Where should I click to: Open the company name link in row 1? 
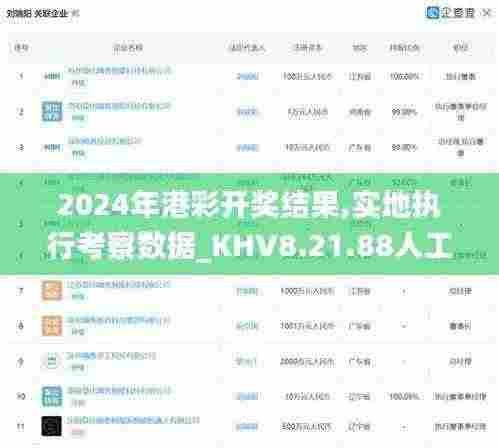point(119,71)
